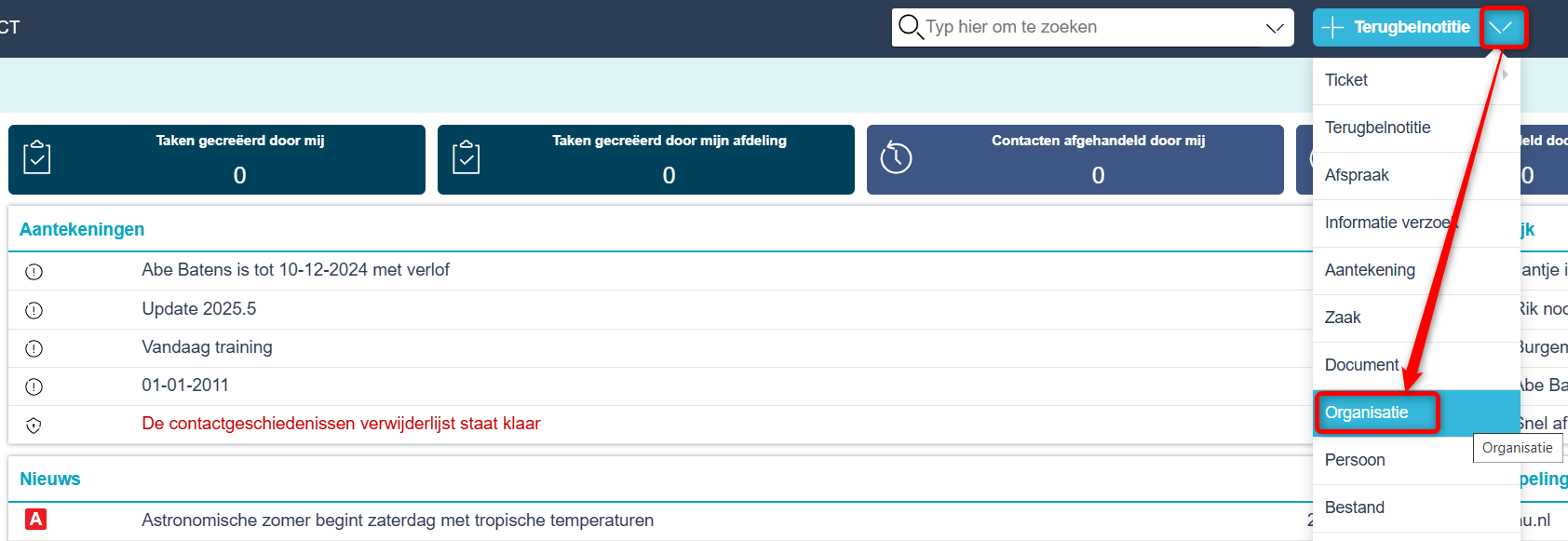The width and height of the screenshot is (1568, 541).
Task: Click clipboard icon in Taken gecreëerd door mij
Action: pyautogui.click(x=37, y=158)
